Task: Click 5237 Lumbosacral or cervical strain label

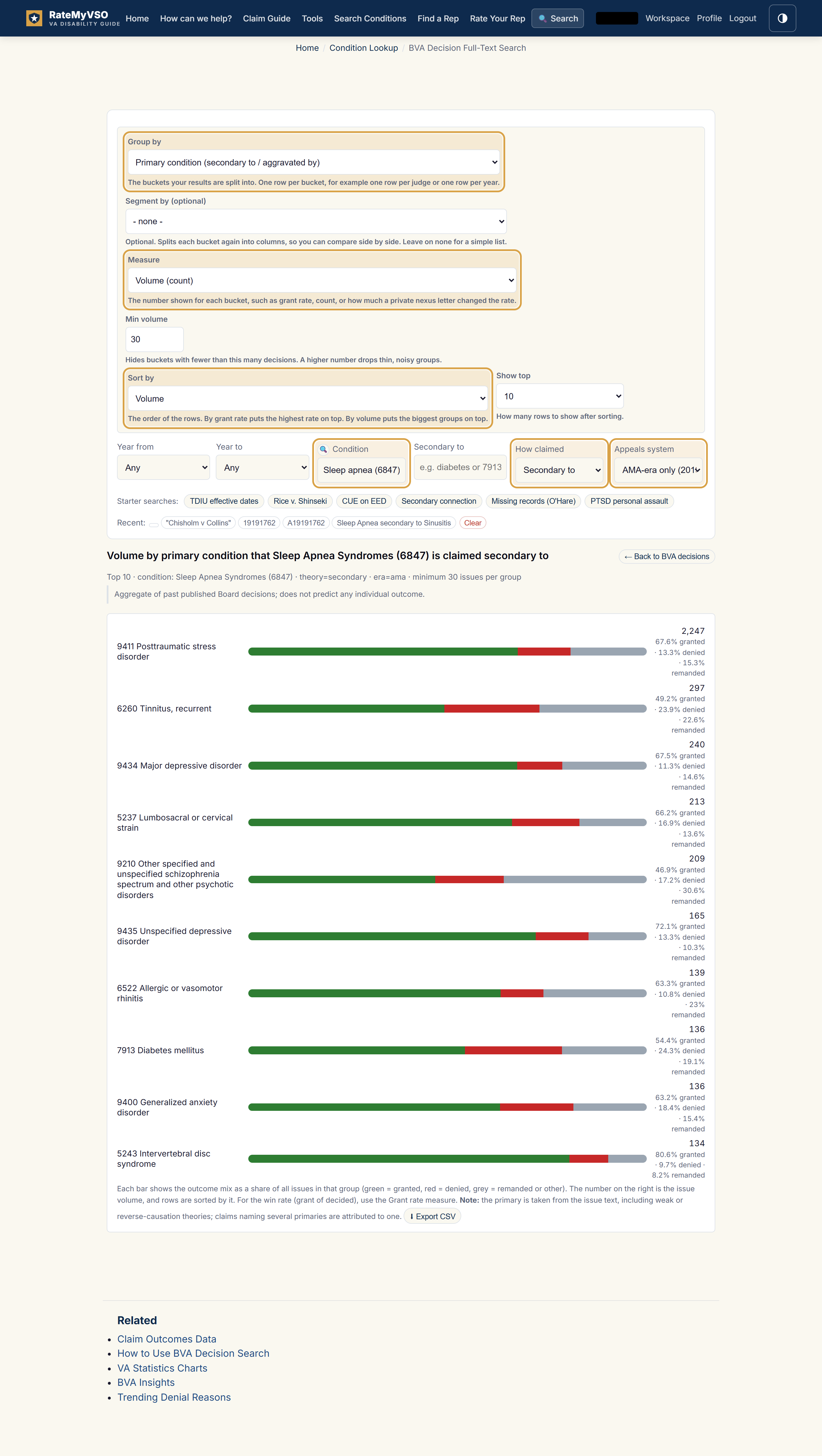Action: 175,823
